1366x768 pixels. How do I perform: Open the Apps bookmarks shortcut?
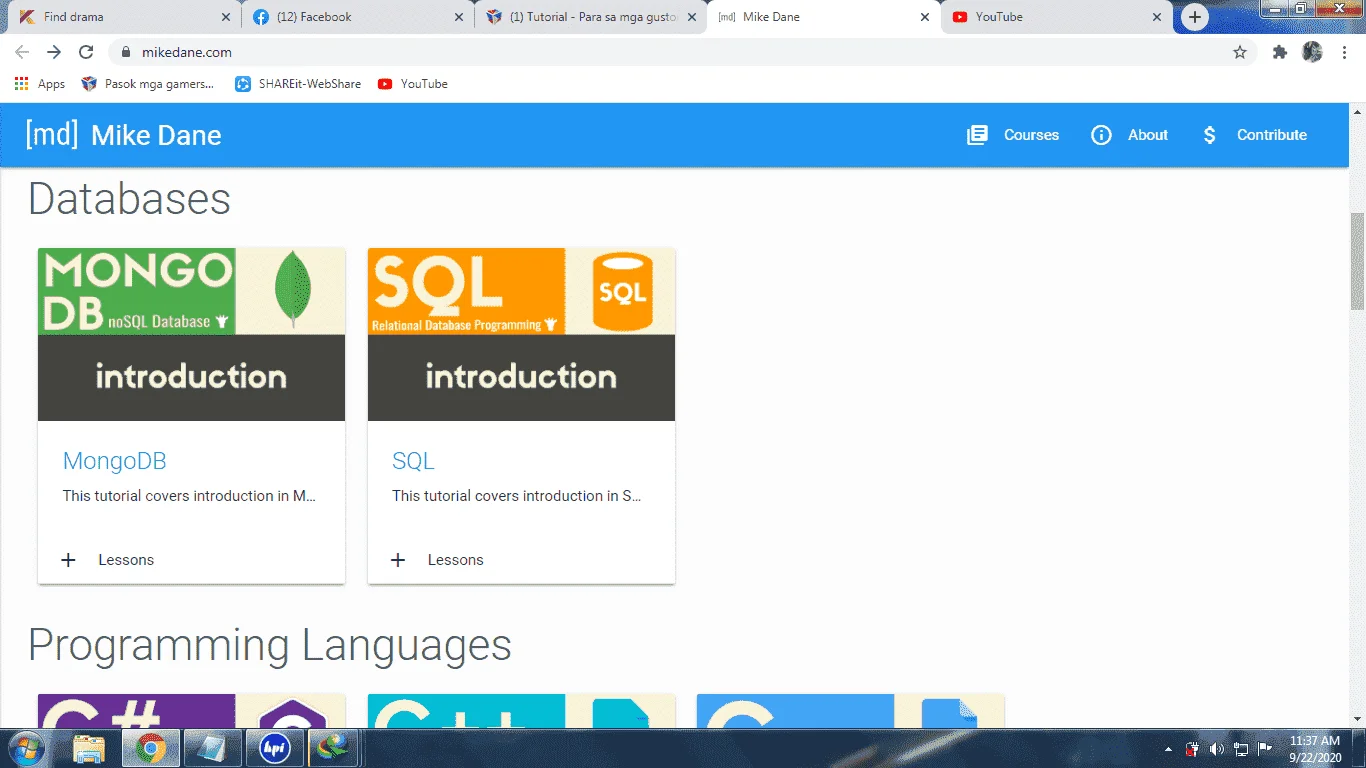click(40, 84)
